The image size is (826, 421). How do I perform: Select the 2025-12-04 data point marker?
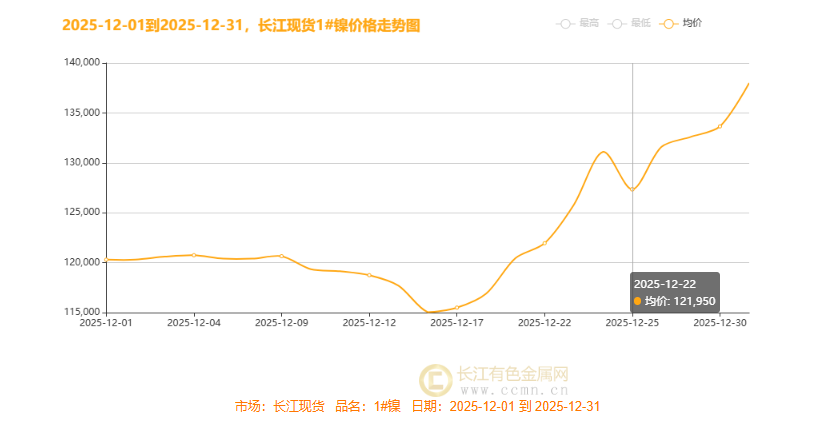click(194, 255)
